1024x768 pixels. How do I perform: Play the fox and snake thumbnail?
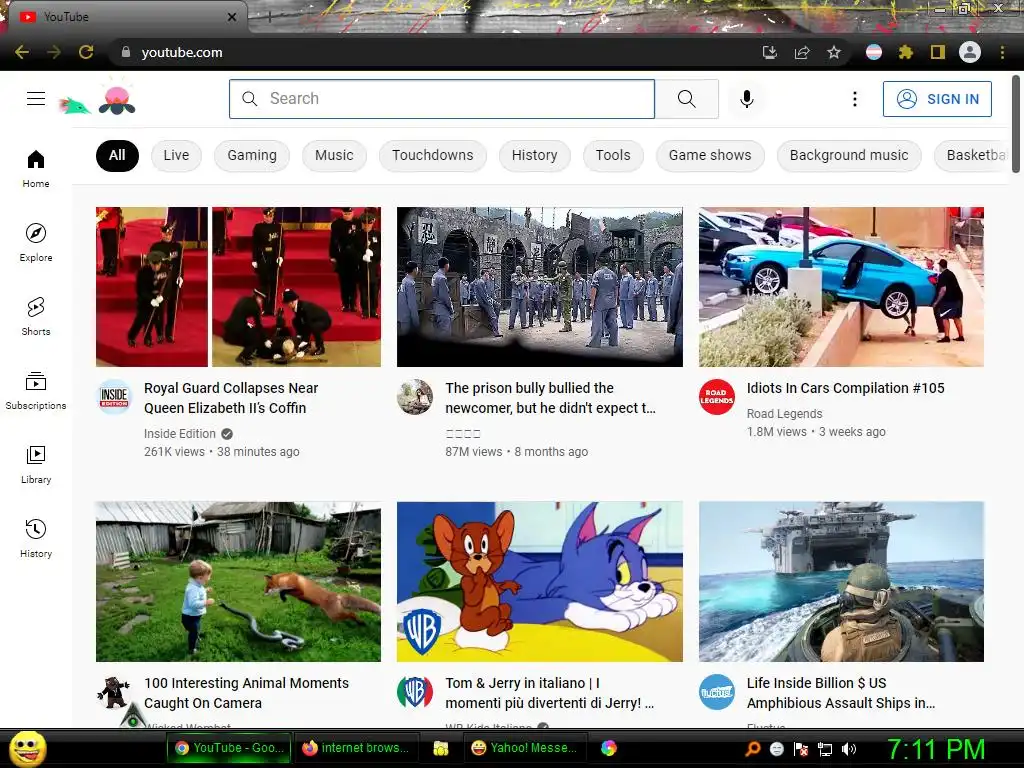(x=238, y=582)
